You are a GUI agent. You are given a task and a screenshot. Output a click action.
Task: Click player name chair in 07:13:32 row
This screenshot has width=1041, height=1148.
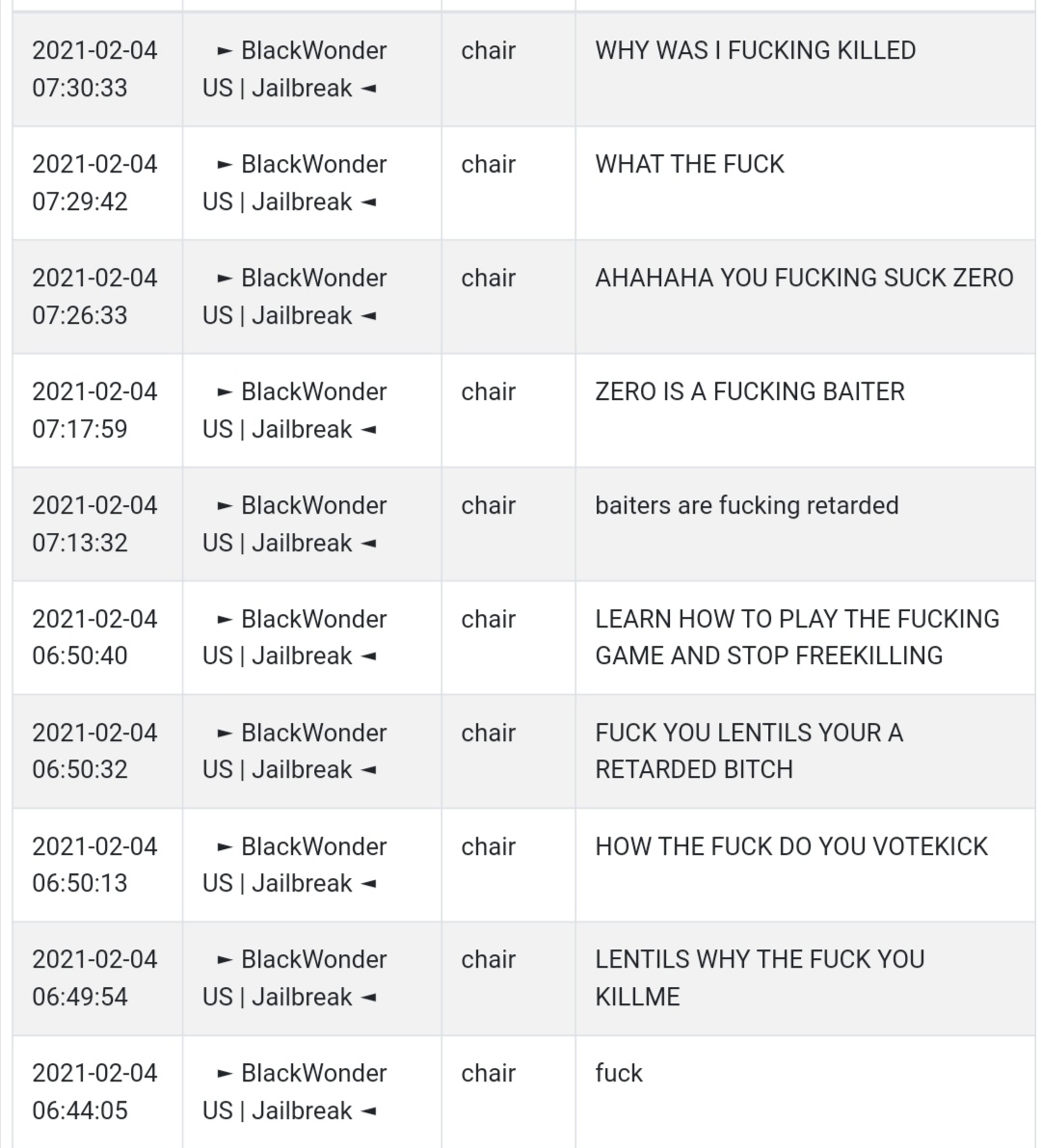click(x=489, y=506)
